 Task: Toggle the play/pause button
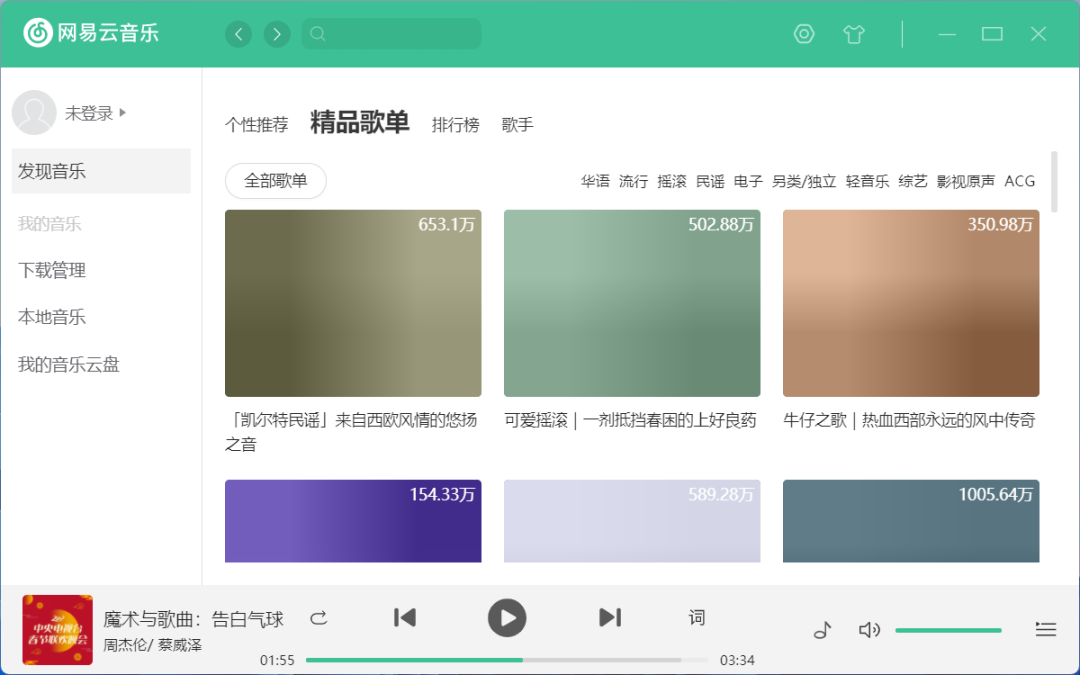click(x=507, y=618)
